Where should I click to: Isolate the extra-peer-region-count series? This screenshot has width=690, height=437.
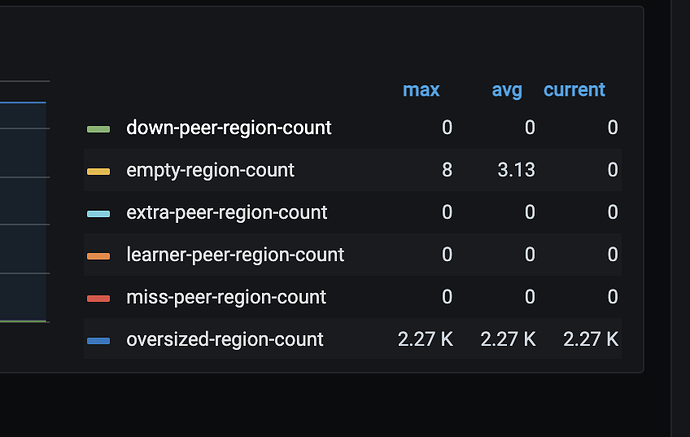coord(226,213)
